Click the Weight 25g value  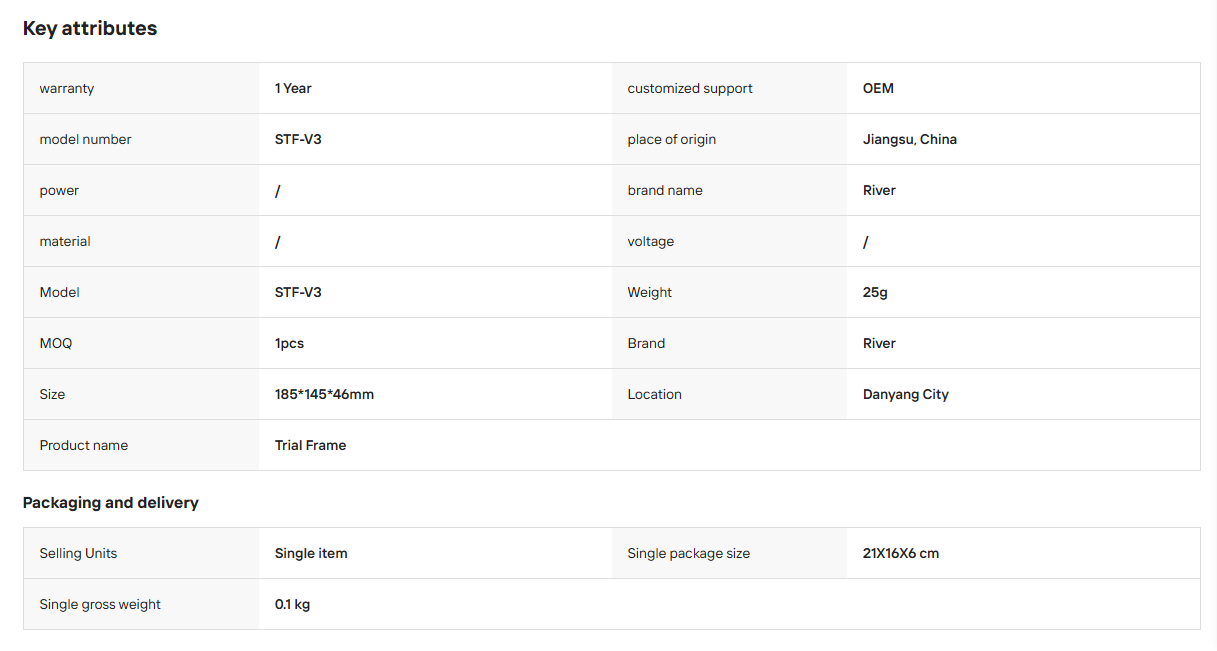(875, 292)
